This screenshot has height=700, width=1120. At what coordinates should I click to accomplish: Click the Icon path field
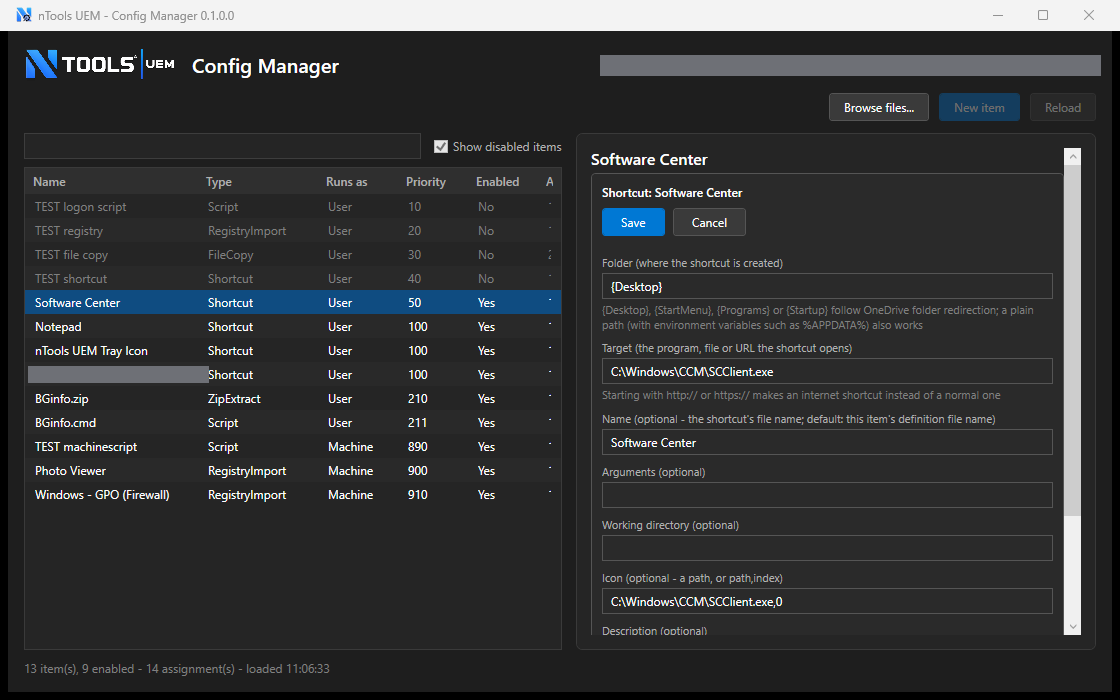[x=827, y=601]
